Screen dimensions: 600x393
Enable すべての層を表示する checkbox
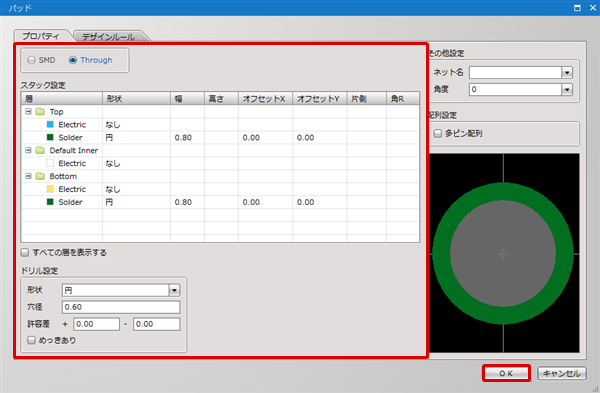pyautogui.click(x=25, y=252)
